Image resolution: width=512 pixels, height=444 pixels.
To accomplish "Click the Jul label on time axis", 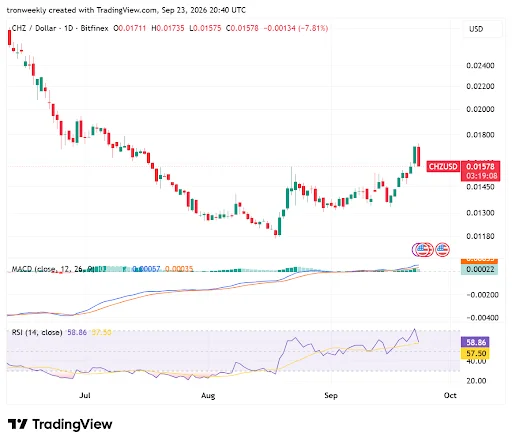I will [85, 395].
